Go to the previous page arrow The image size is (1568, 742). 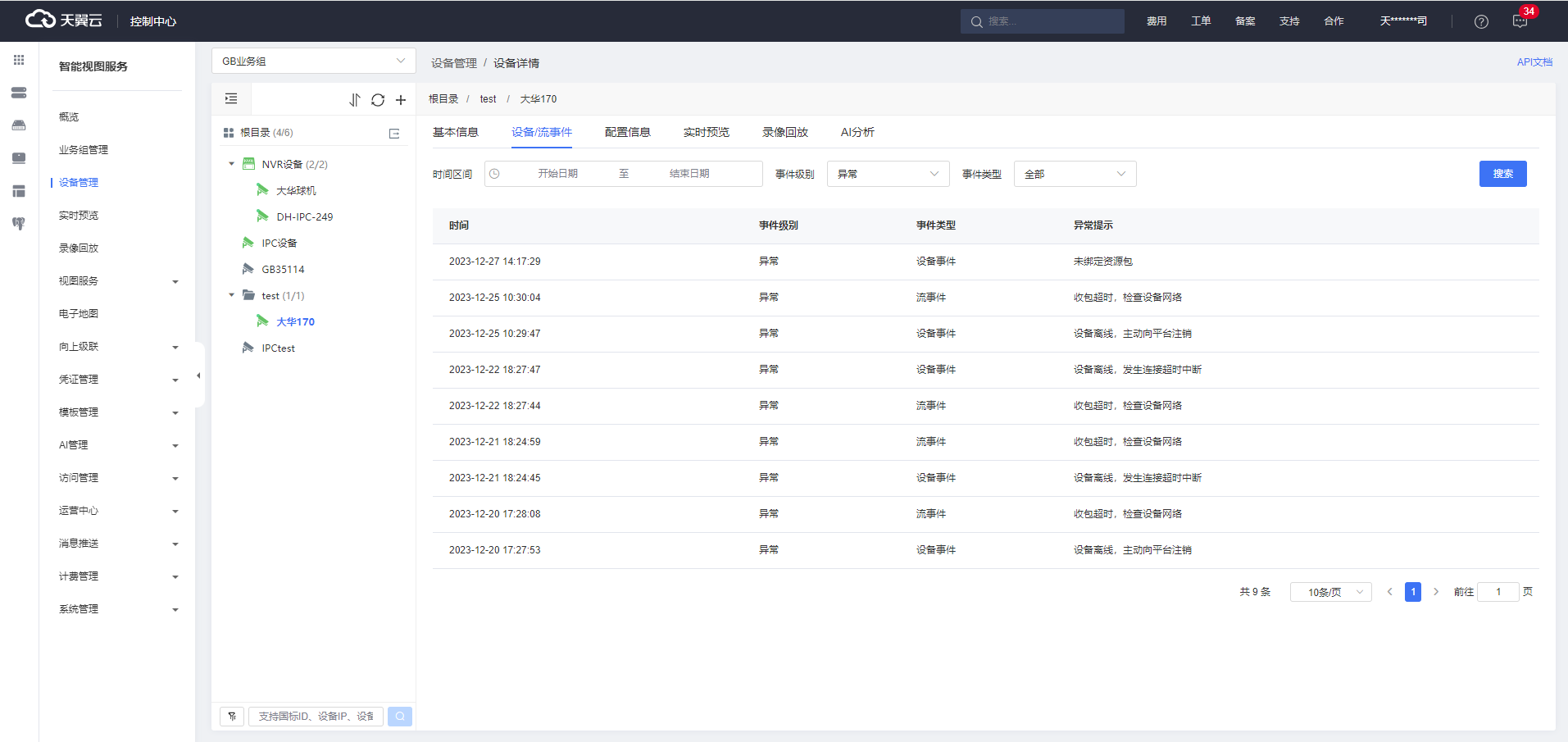[x=1390, y=592]
